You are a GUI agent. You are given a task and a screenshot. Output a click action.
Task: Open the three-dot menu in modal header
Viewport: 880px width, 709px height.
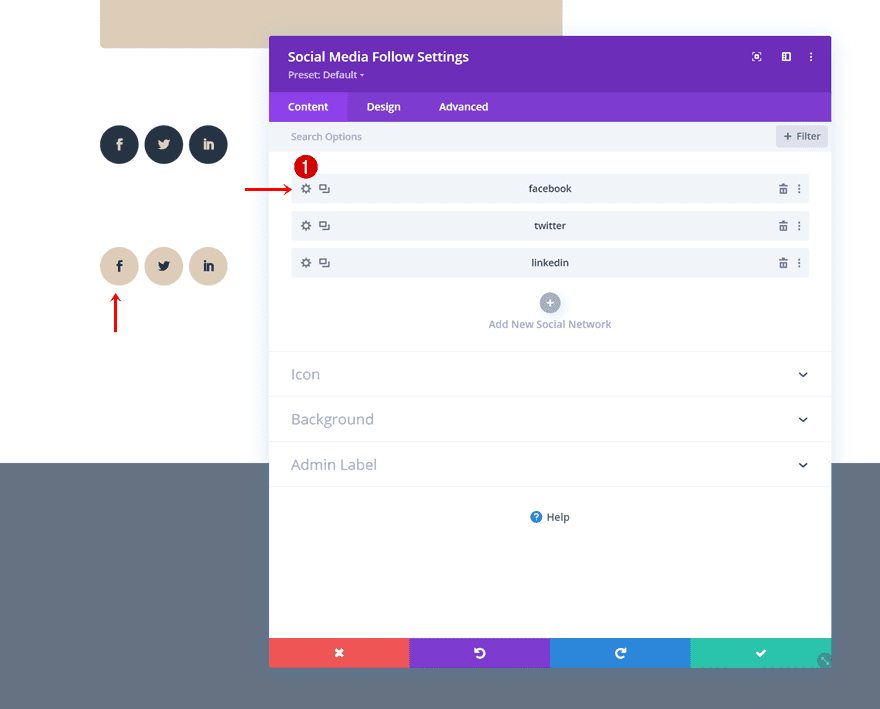point(811,56)
